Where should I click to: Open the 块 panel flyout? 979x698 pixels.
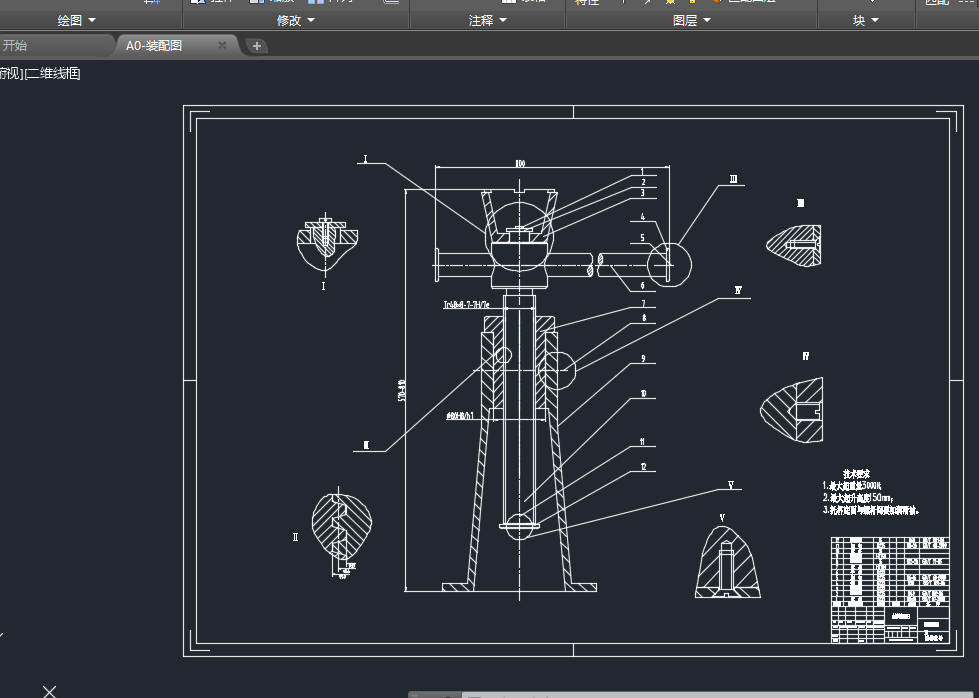click(x=866, y=20)
